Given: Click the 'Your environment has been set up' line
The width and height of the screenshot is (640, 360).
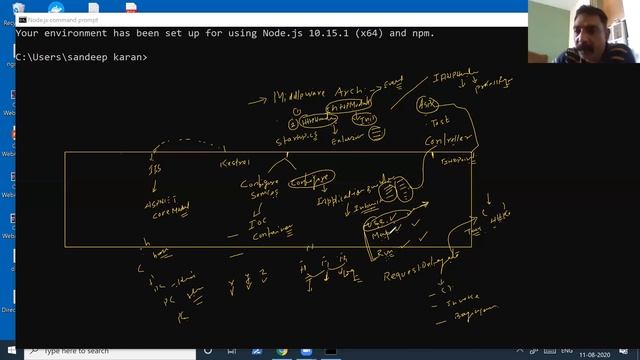Looking at the screenshot, I should coord(225,33).
